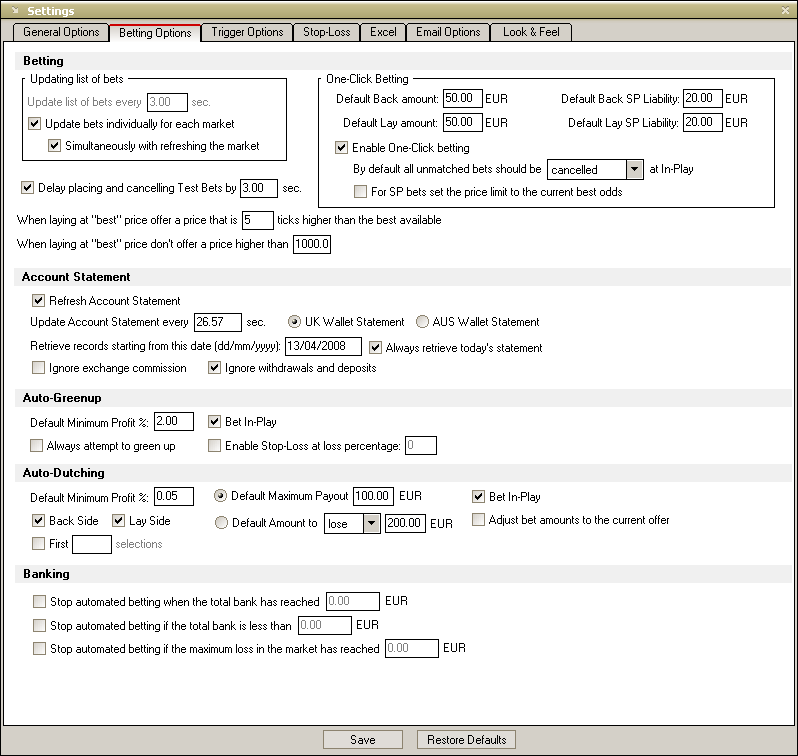Click Auto-Greenup Default Minimum Profit field
This screenshot has height=756, width=798.
point(174,422)
